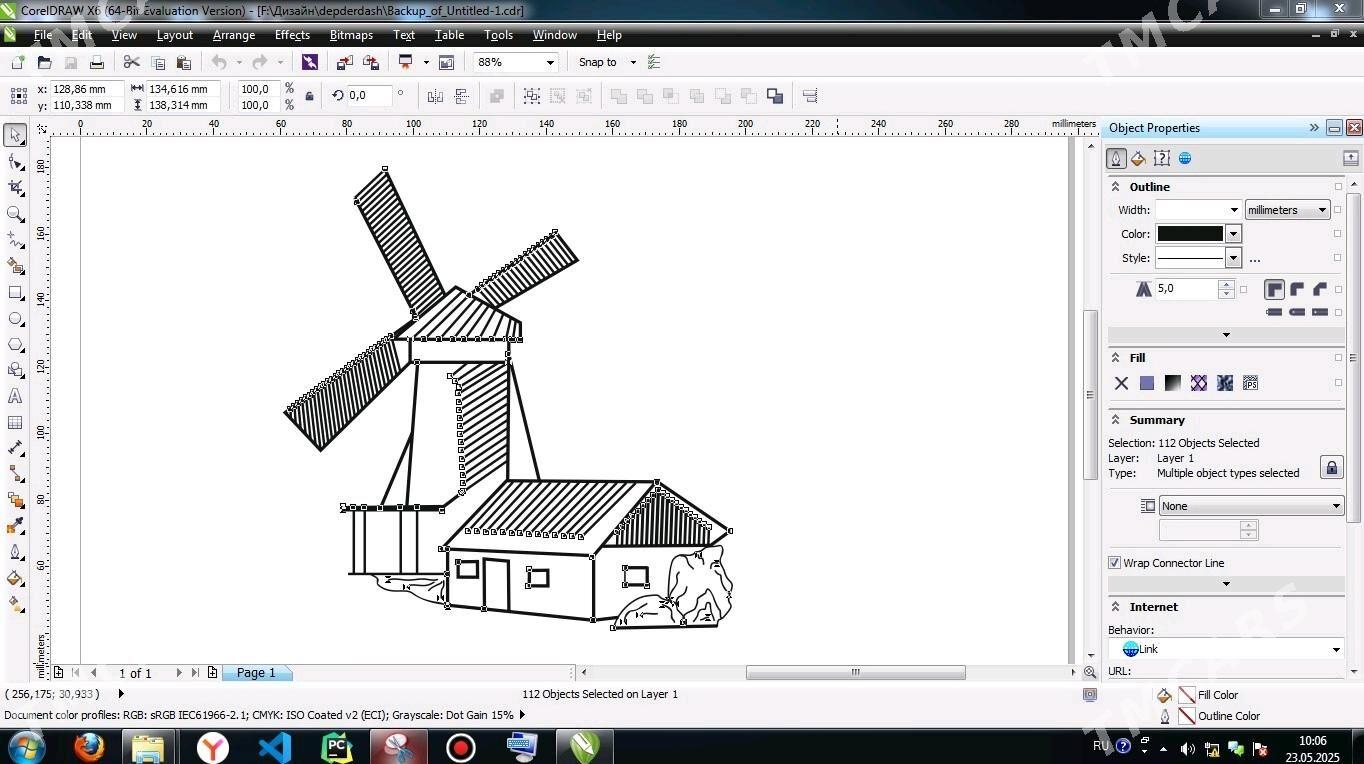Click the Outline Color indicator in status bar
1364x764 pixels.
pyautogui.click(x=1187, y=716)
